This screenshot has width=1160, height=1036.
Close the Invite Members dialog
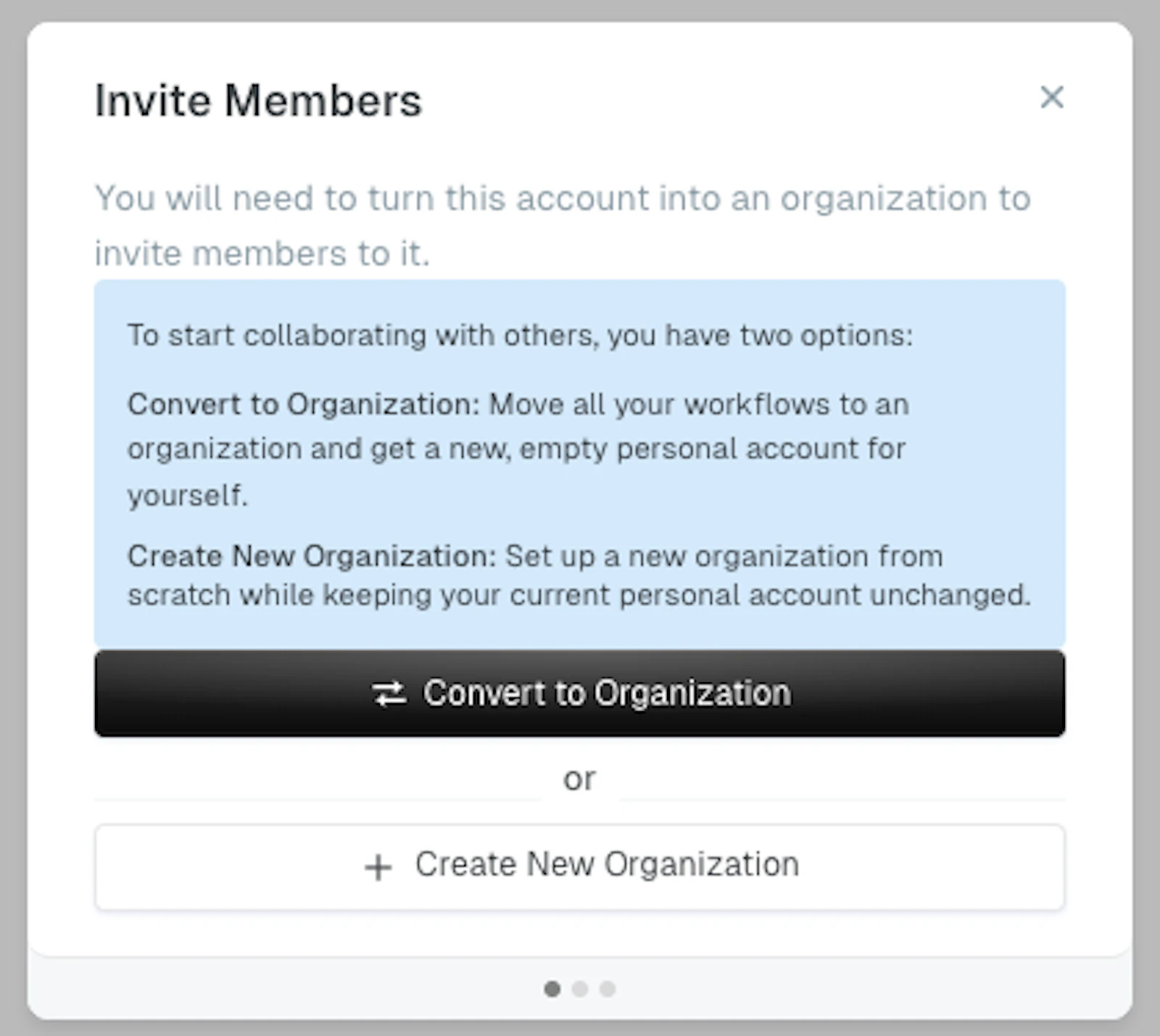tap(1052, 97)
